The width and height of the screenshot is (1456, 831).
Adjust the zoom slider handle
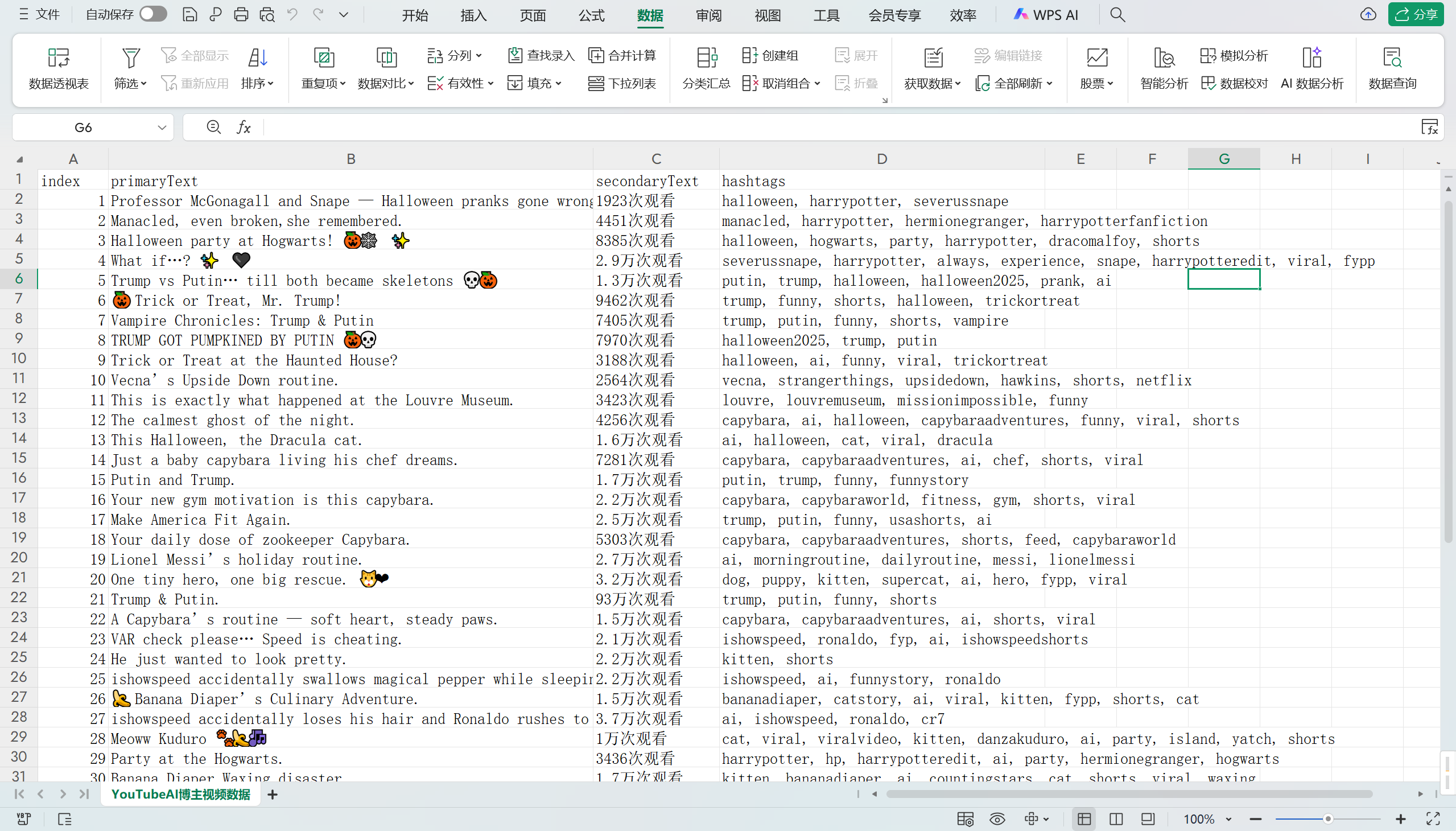[x=1327, y=819]
